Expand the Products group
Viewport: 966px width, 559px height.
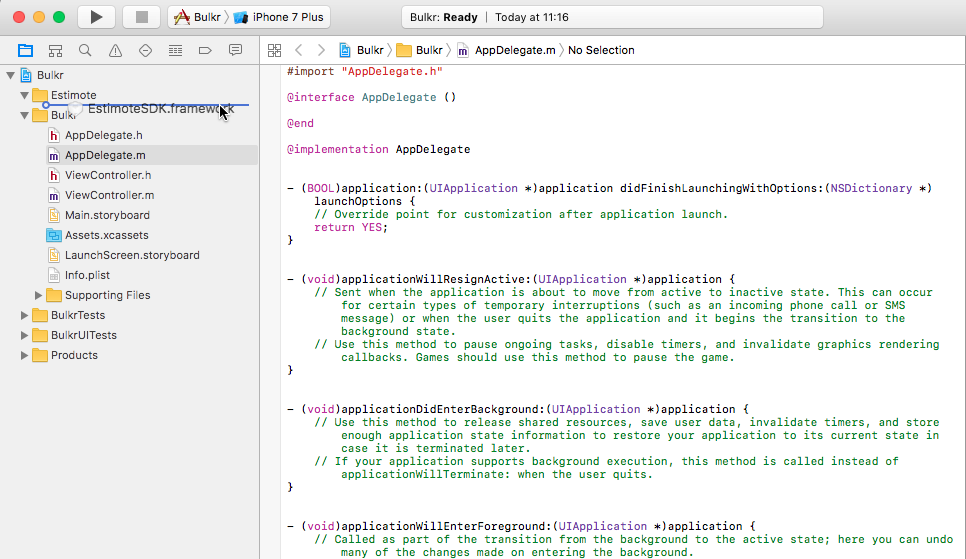pyautogui.click(x=24, y=356)
